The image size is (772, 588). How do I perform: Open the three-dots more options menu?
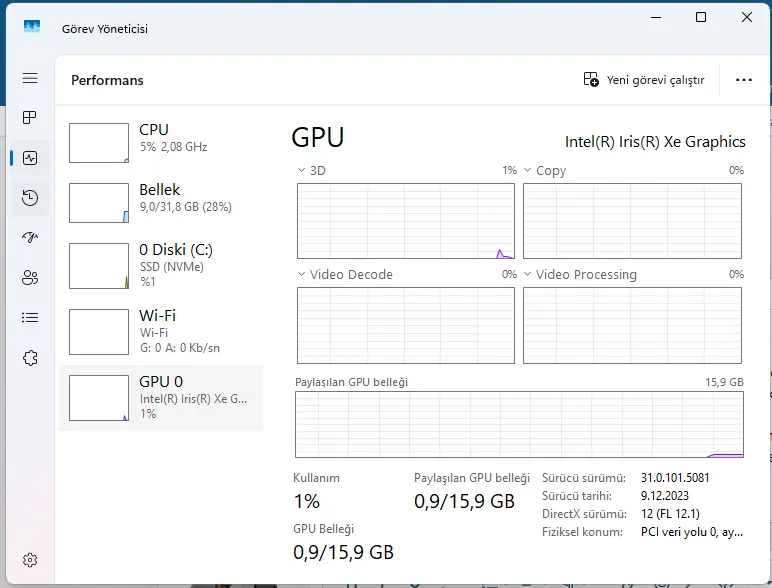[743, 80]
